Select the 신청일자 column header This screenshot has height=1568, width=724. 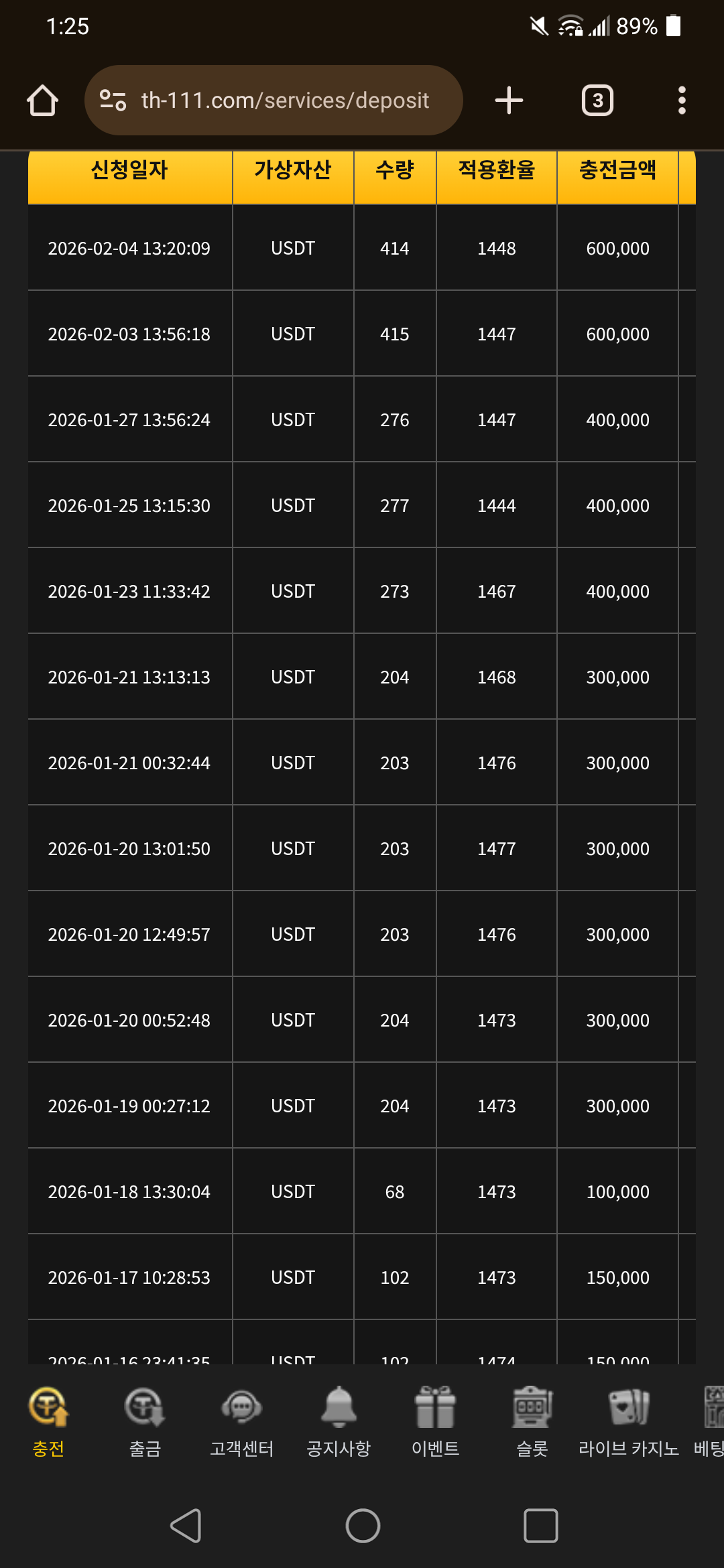click(x=129, y=170)
